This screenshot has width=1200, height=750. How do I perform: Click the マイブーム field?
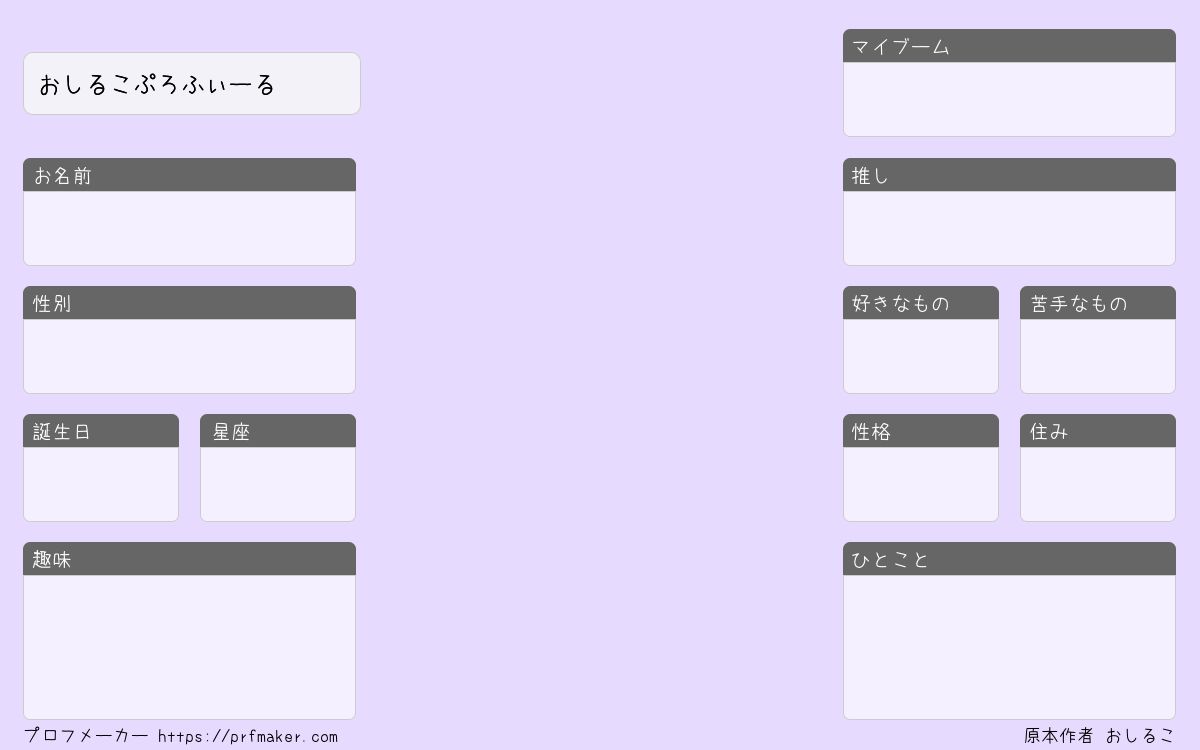point(1009,99)
